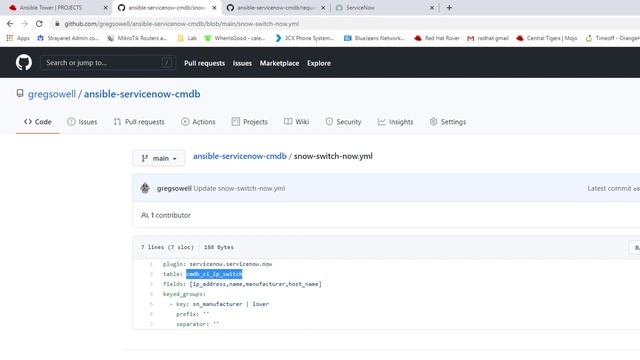Select the Projects tab
Viewport: 640px width, 360px height.
(x=249, y=122)
